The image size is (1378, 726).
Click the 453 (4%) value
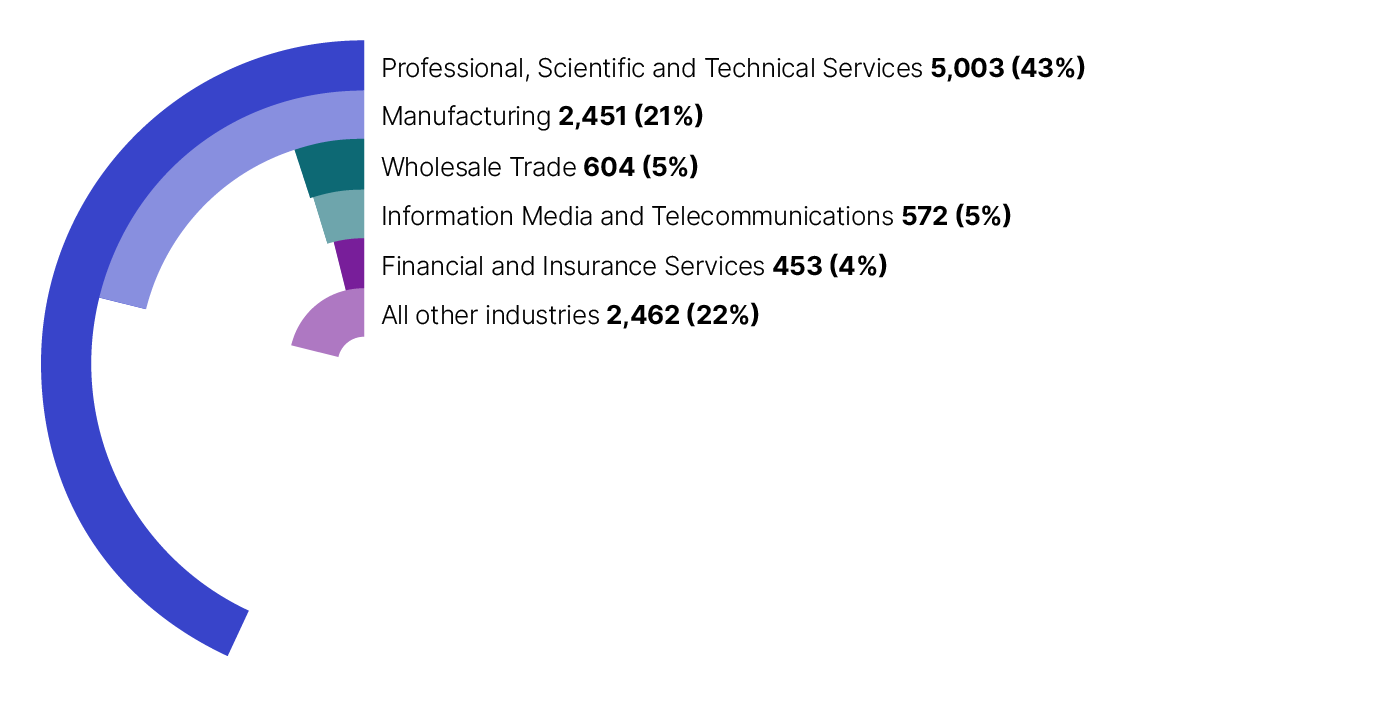pos(829,266)
